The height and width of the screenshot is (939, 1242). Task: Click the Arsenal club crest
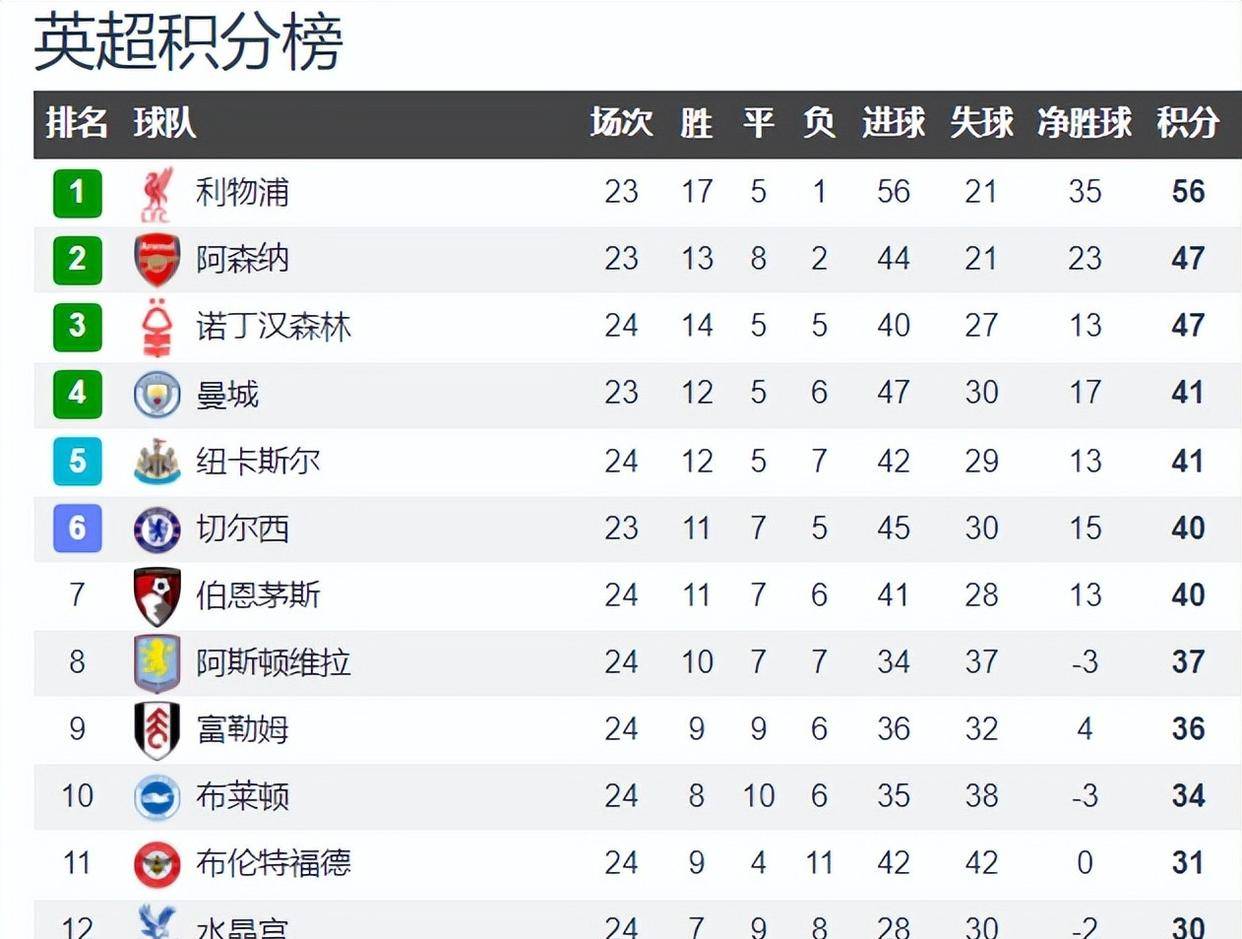(157, 260)
